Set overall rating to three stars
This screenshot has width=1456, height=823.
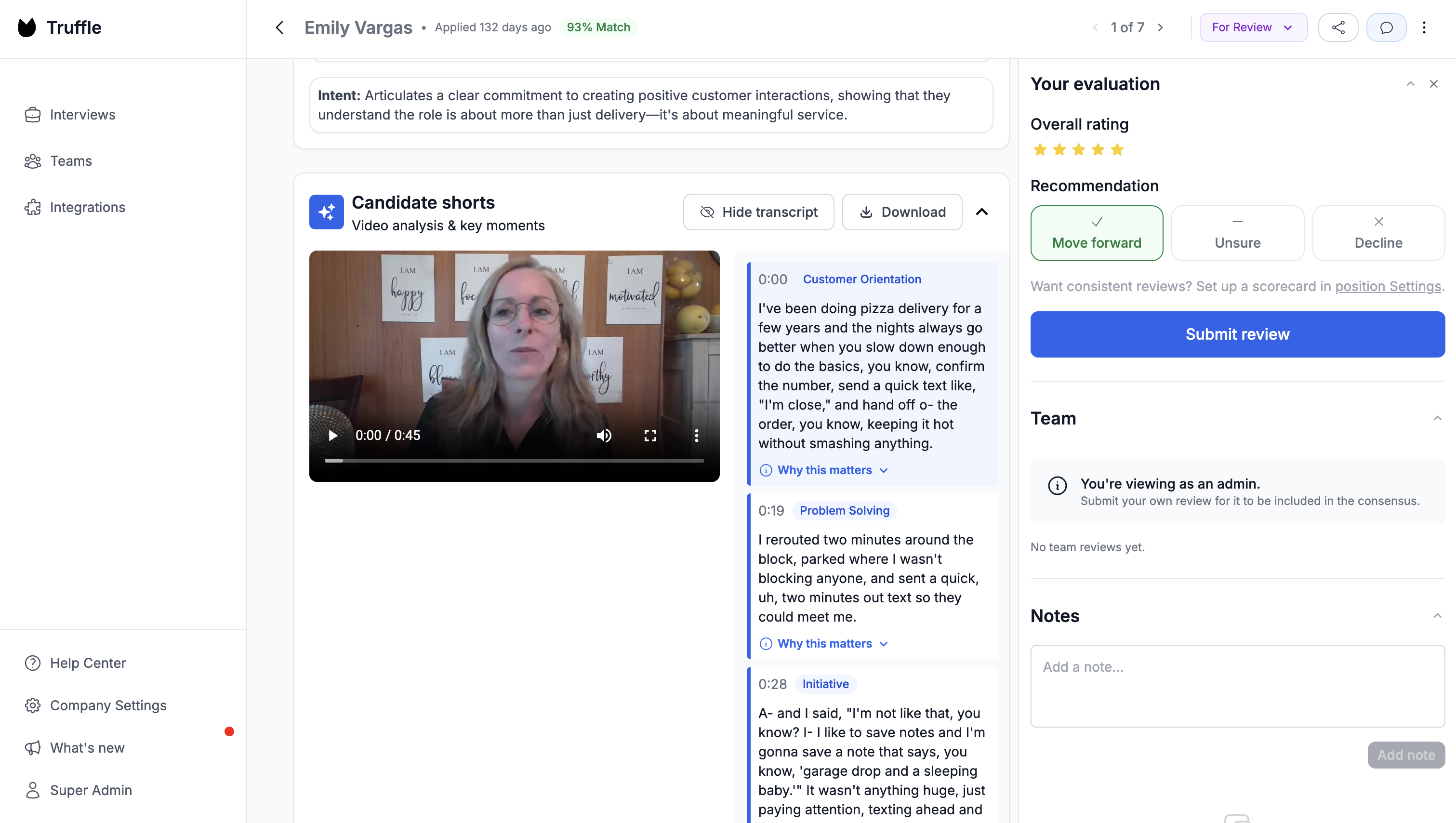tap(1078, 150)
